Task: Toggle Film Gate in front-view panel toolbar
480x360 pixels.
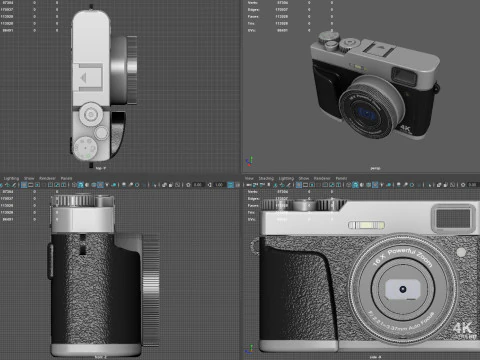Action: pyautogui.click(x=305, y=185)
